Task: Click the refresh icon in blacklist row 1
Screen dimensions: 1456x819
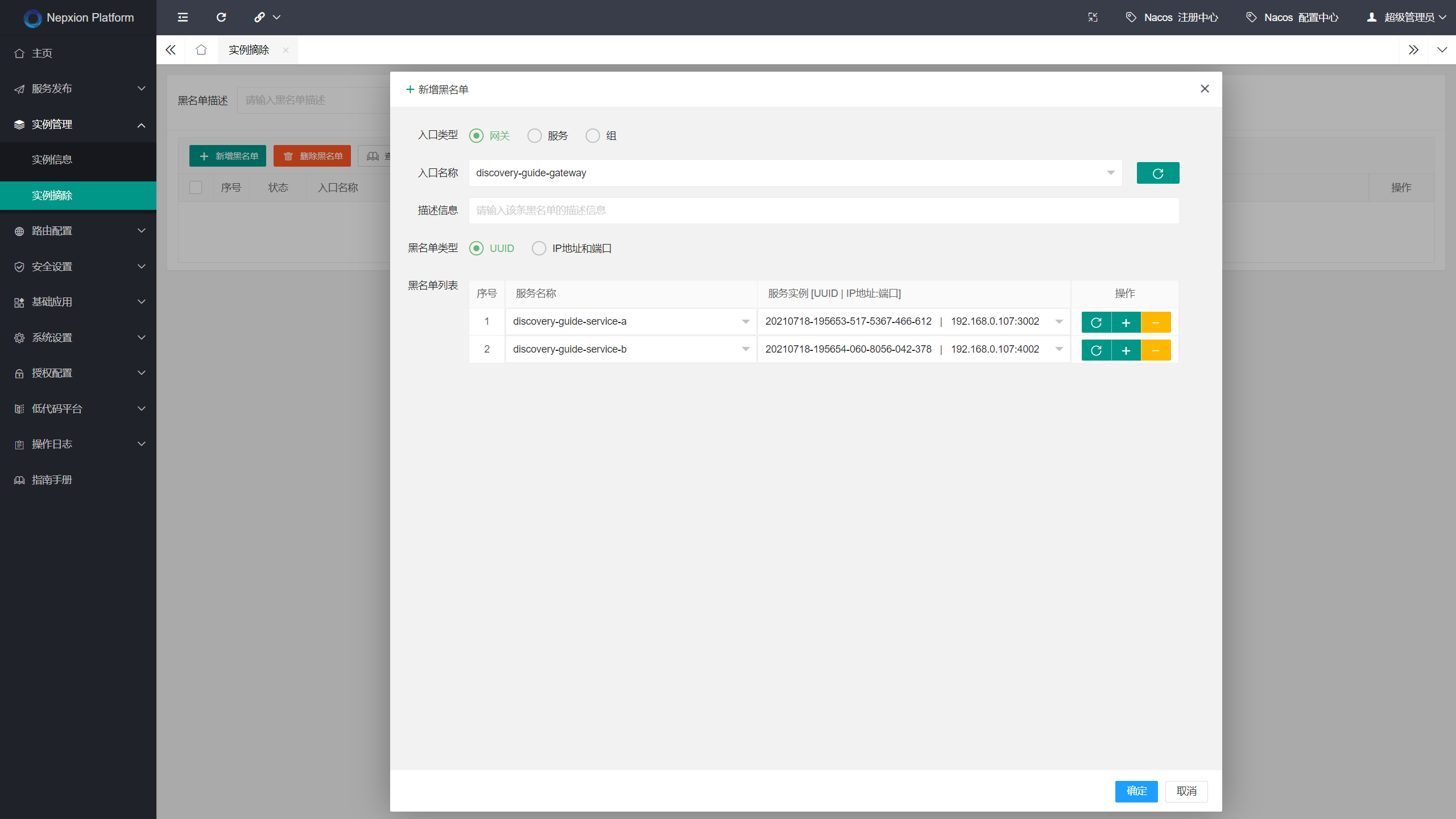Action: point(1096,322)
